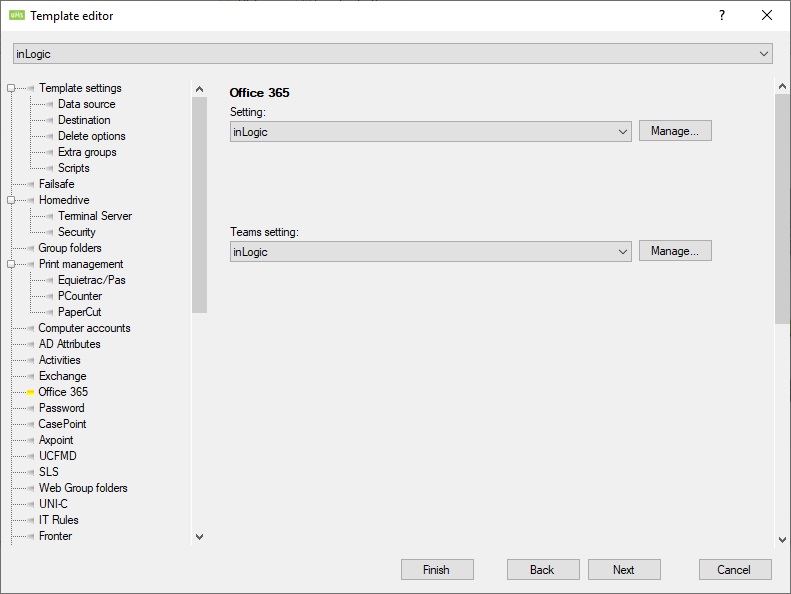Select the yellow Office 365 tree node

pyautogui.click(x=63, y=392)
